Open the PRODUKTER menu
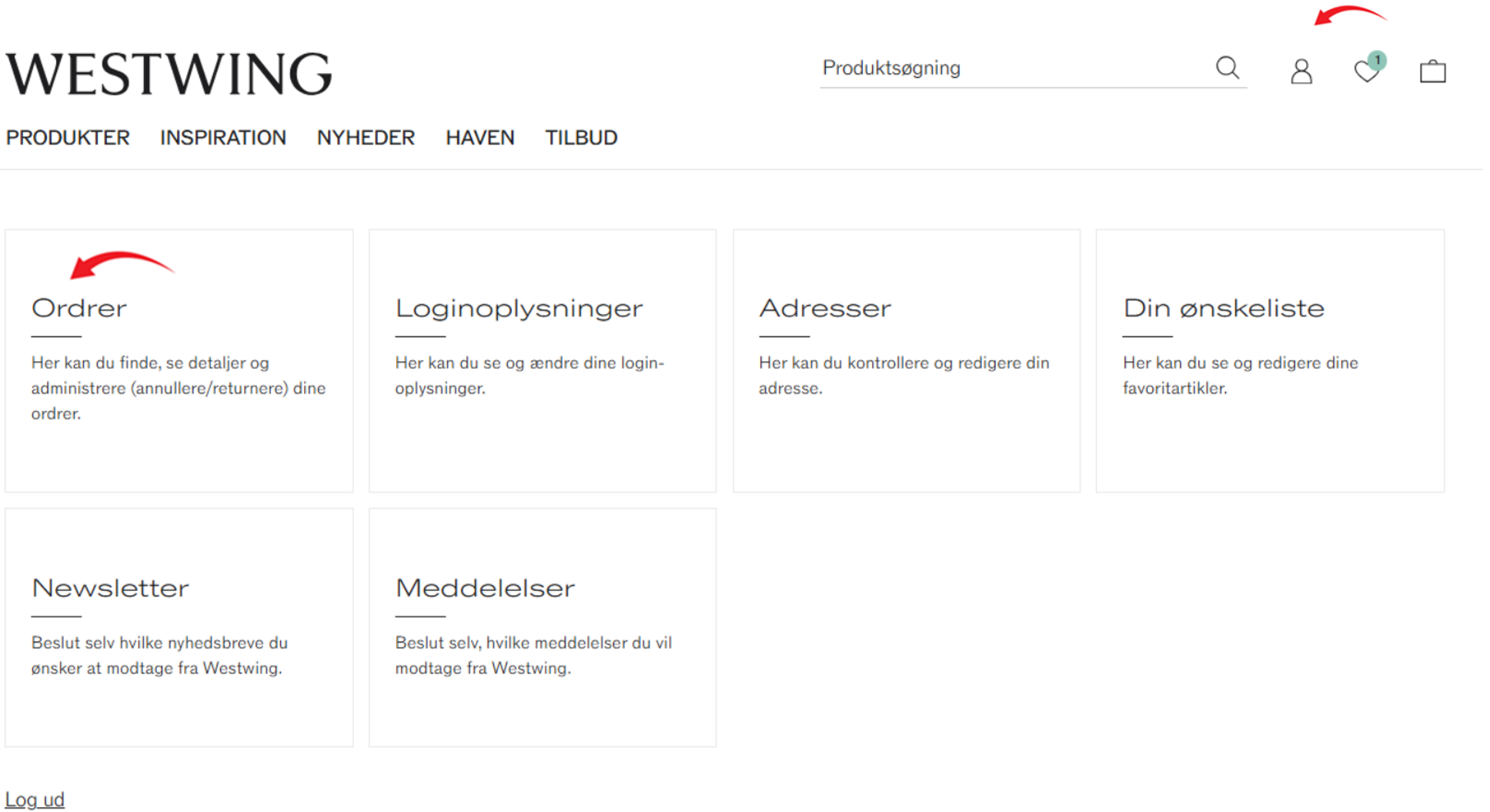Viewport: 1490px width, 812px height. (x=68, y=138)
